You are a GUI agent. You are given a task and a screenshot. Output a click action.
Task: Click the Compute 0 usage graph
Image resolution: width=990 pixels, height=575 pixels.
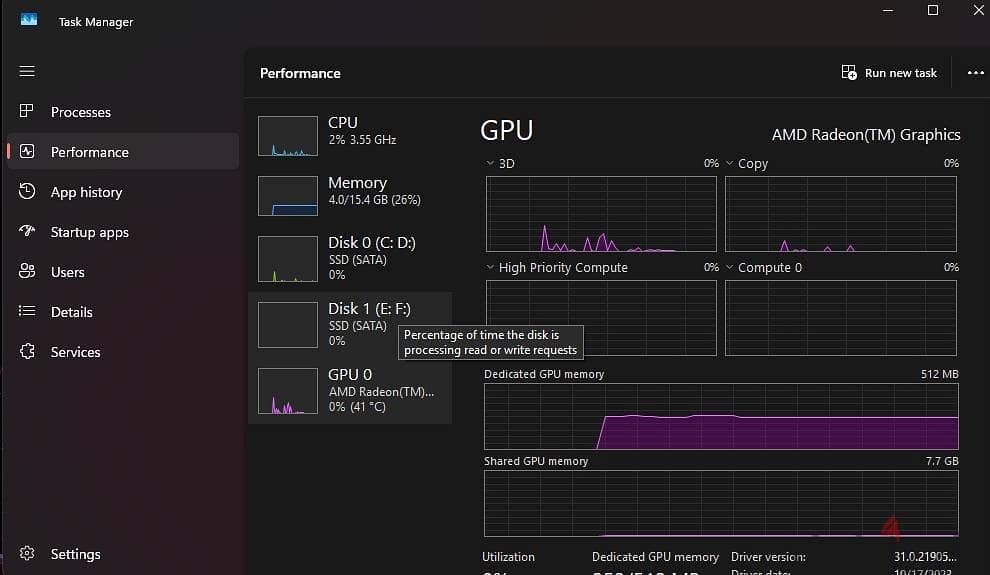840,318
